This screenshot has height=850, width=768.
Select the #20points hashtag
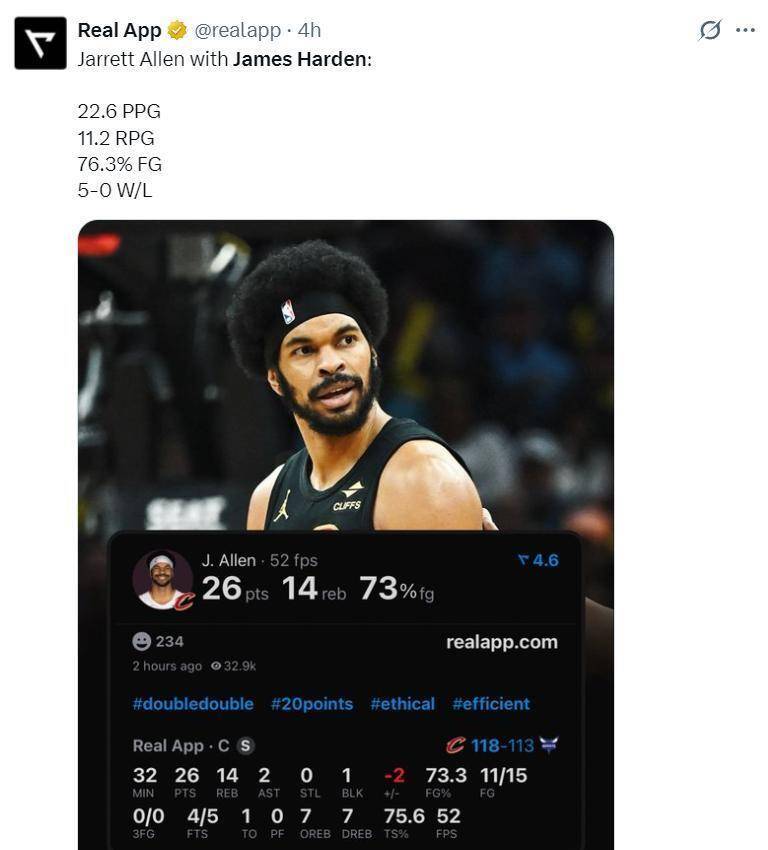pos(311,704)
